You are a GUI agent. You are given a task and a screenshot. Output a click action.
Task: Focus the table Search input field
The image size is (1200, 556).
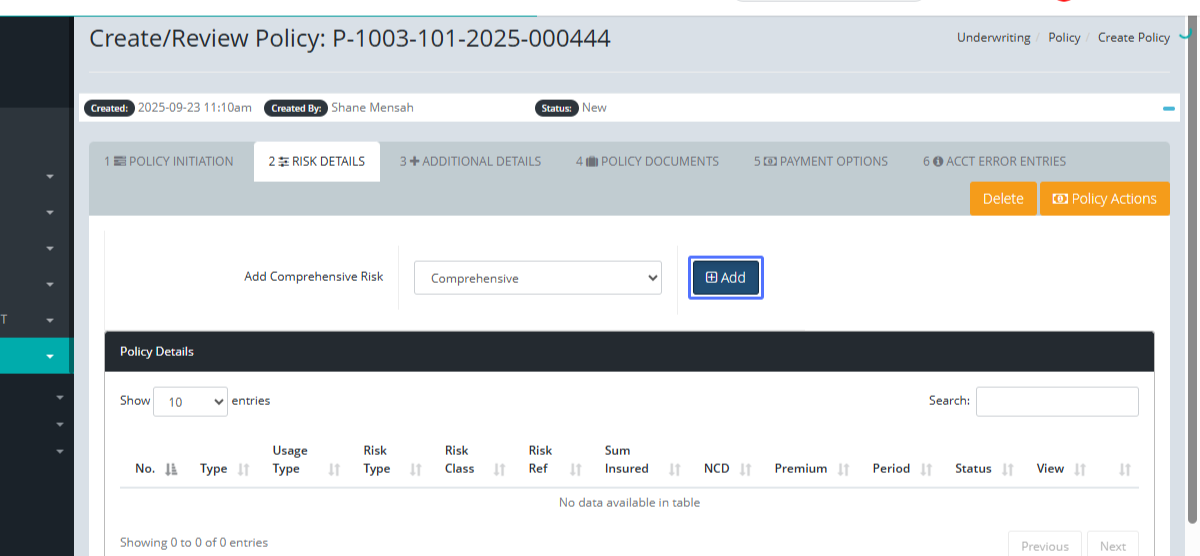coord(1057,401)
